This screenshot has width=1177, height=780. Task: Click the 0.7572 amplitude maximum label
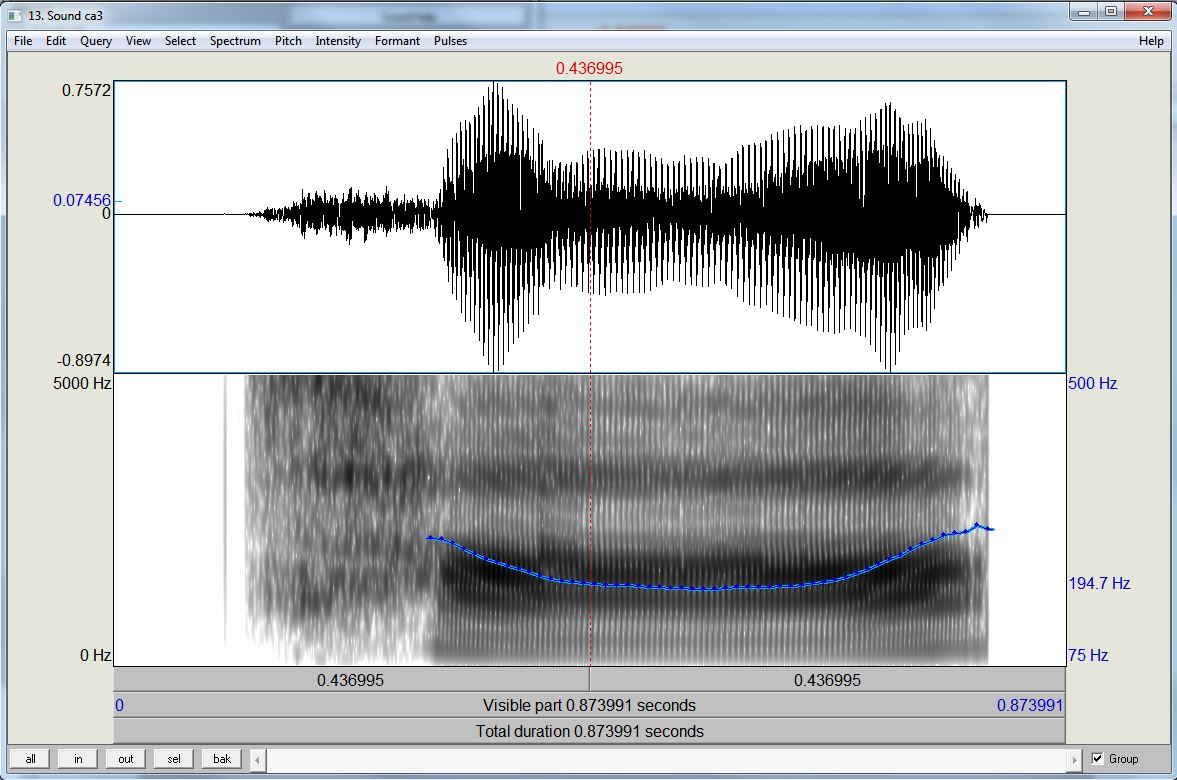pos(86,90)
